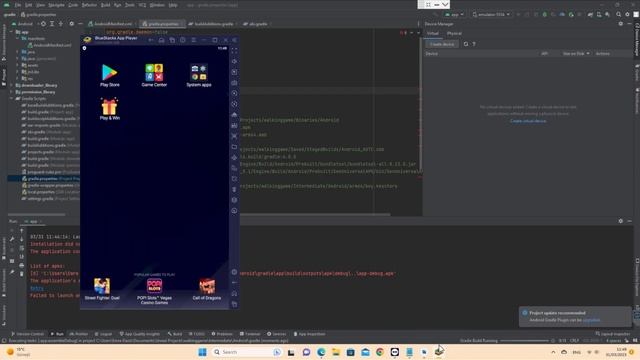This screenshot has width=640, height=360.
Task: Click the Create device button
Action: click(442, 44)
